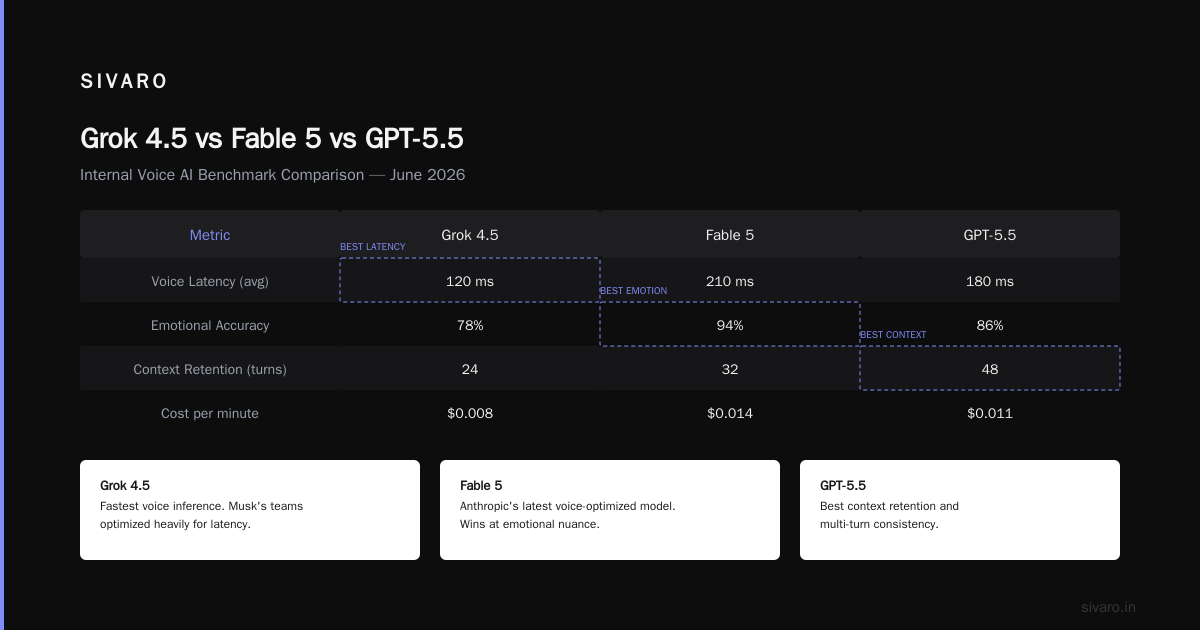The height and width of the screenshot is (630, 1200).
Task: Select the 48 context retention cell
Action: pyautogui.click(x=990, y=369)
